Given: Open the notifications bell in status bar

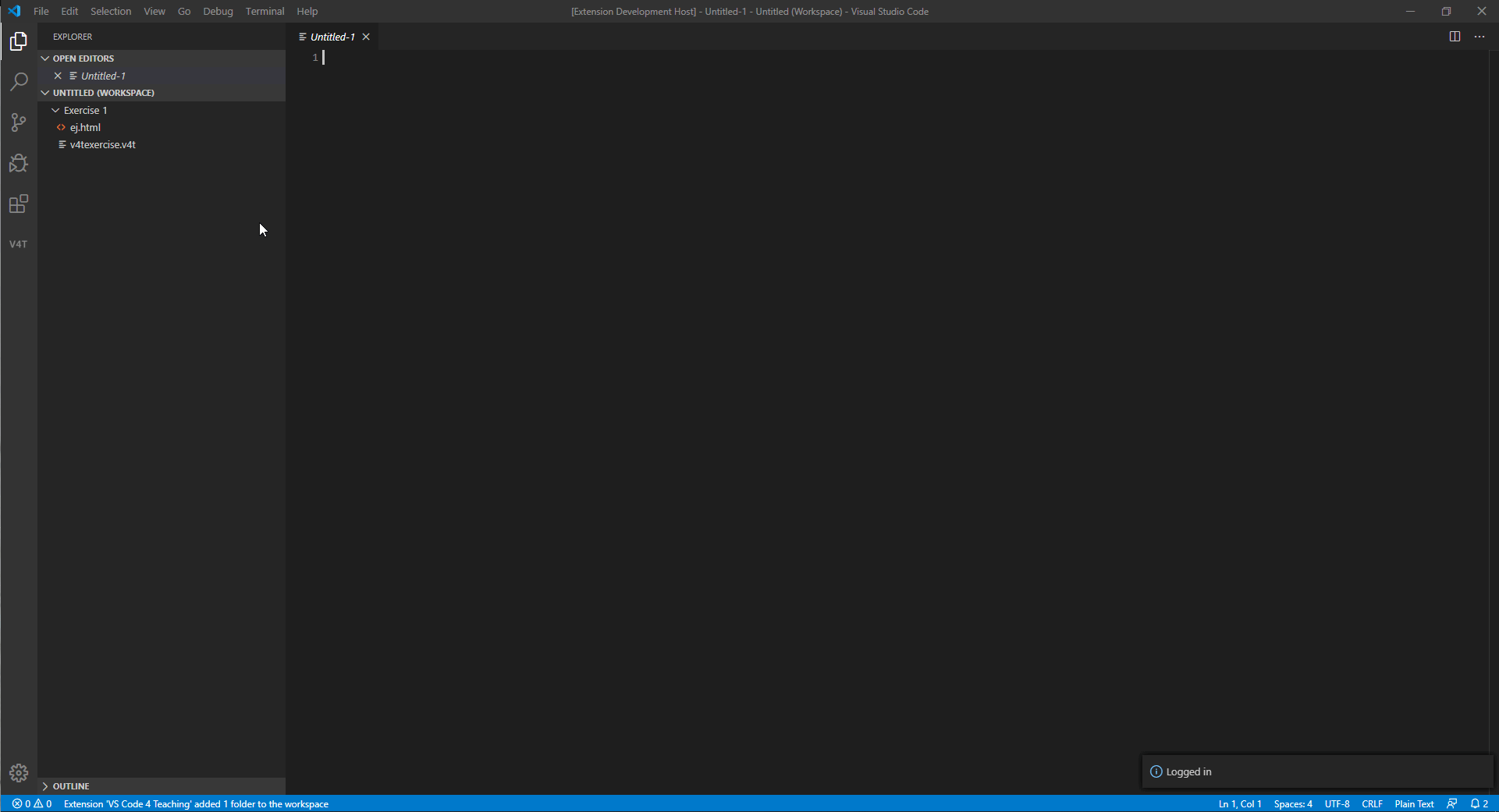Looking at the screenshot, I should click(x=1479, y=803).
